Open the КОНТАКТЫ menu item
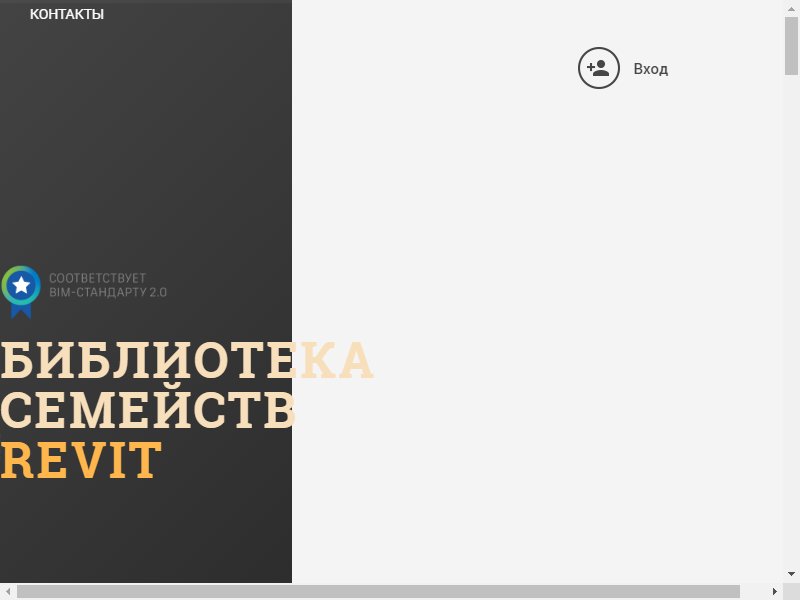 point(67,14)
